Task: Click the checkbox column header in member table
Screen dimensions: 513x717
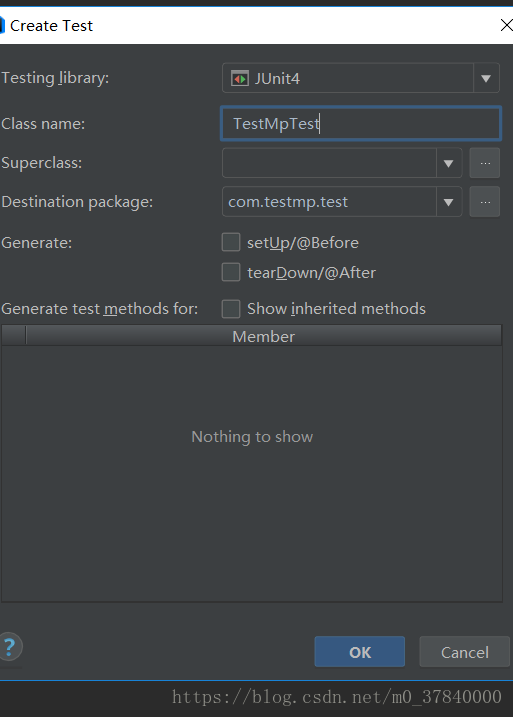Action: coord(14,336)
